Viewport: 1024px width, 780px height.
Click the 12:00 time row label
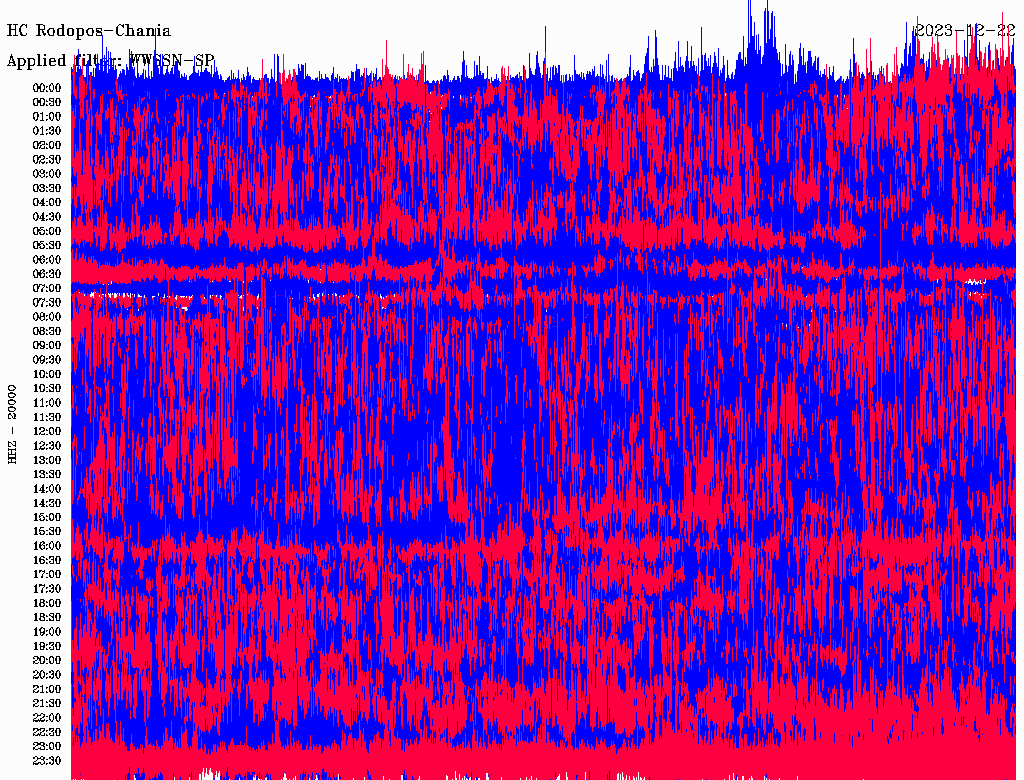click(47, 431)
